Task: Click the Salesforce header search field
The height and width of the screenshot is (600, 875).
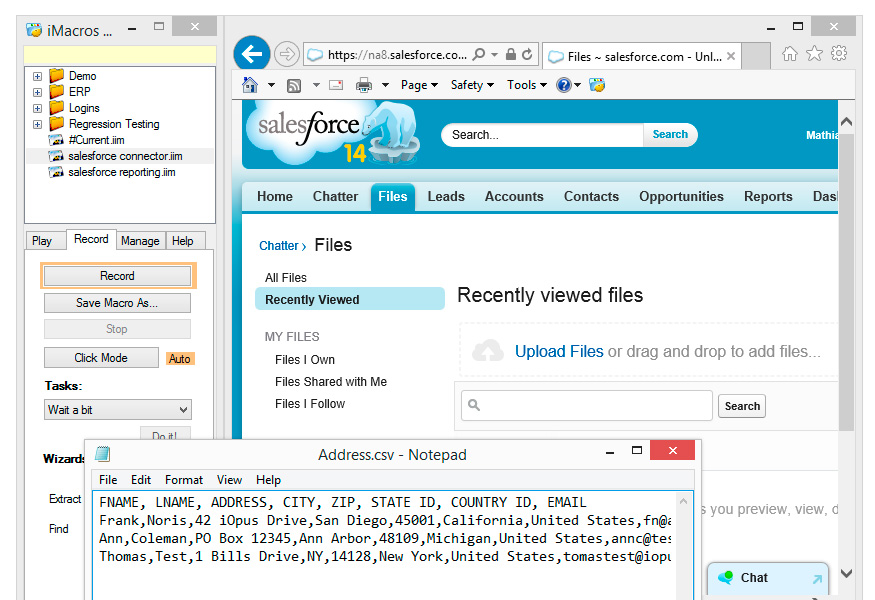Action: click(542, 135)
